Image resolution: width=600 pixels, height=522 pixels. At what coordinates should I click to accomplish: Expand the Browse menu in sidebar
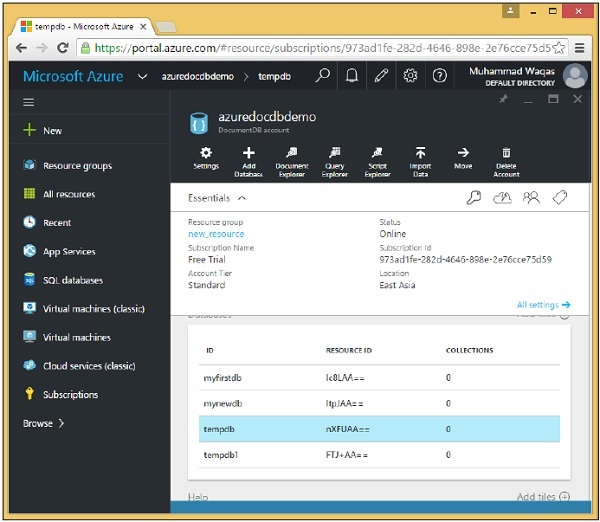tap(43, 423)
